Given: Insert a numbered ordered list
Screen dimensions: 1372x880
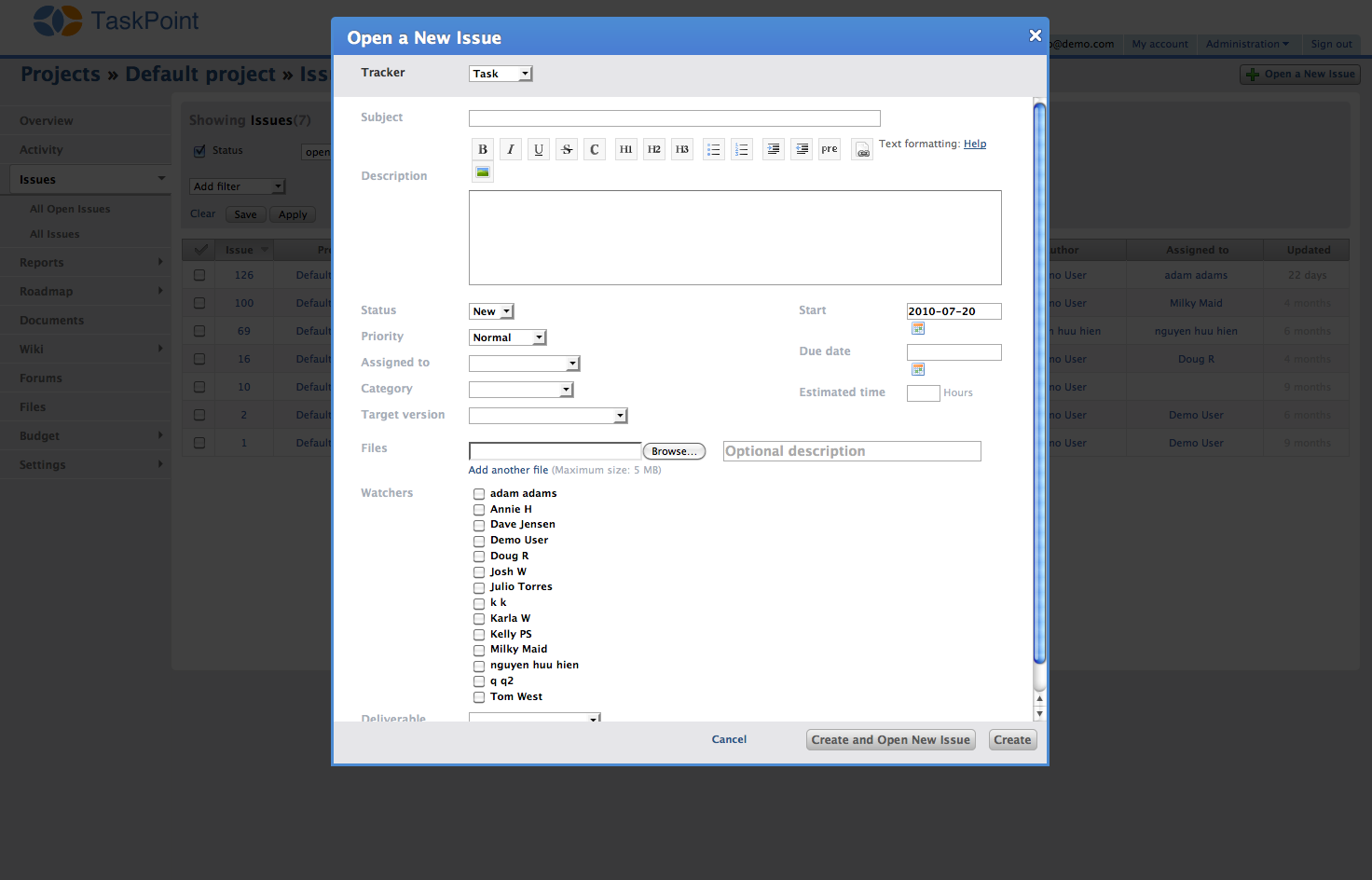Looking at the screenshot, I should click(x=742, y=149).
